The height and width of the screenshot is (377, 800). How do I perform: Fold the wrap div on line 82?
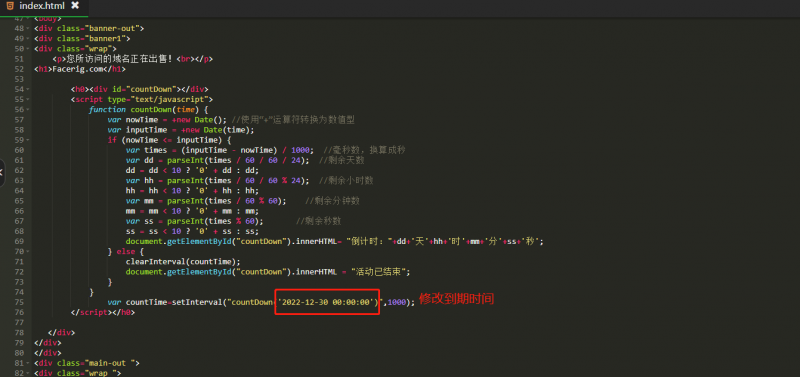[x=29, y=373]
